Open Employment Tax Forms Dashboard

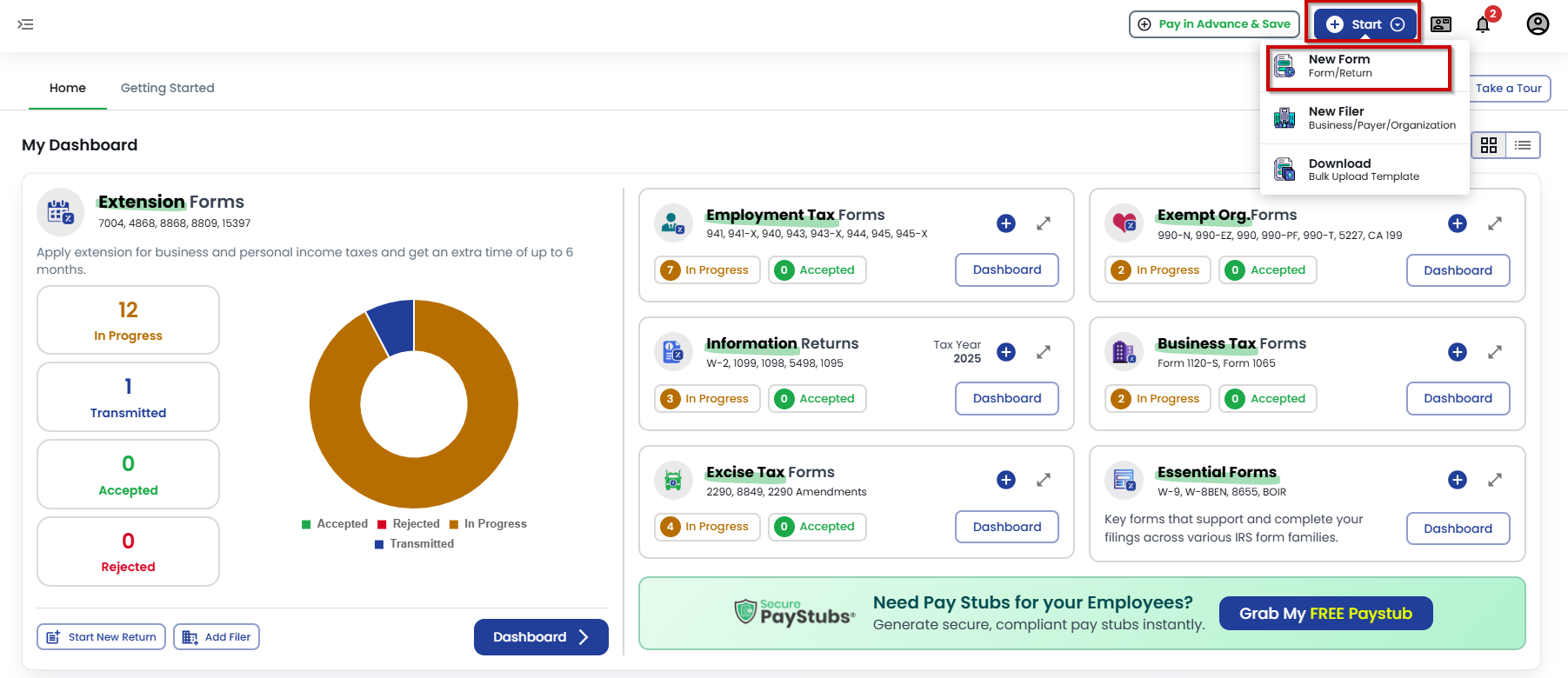pos(1007,269)
